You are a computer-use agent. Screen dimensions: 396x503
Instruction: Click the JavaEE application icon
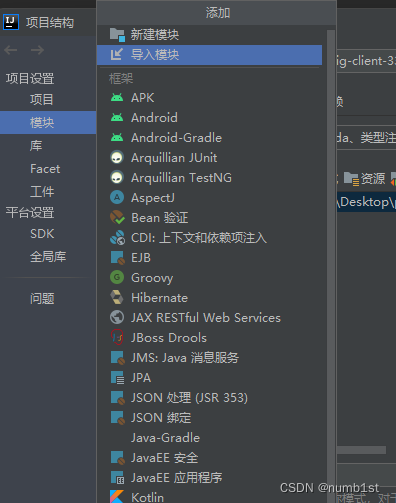[117, 478]
